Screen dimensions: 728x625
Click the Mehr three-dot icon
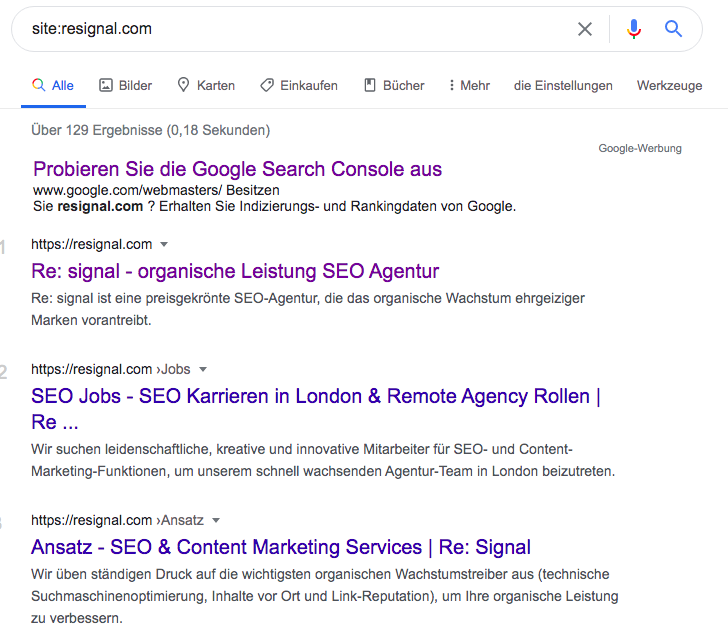pyautogui.click(x=451, y=85)
